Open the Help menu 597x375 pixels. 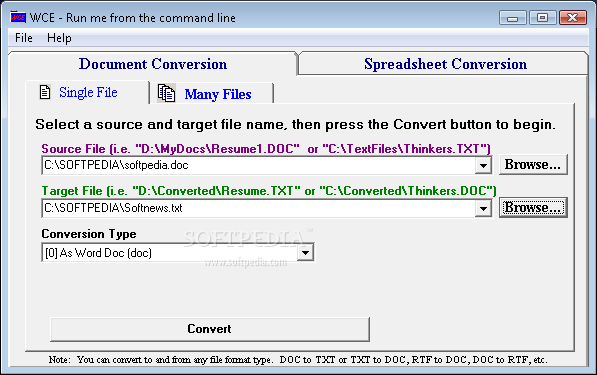(x=59, y=38)
